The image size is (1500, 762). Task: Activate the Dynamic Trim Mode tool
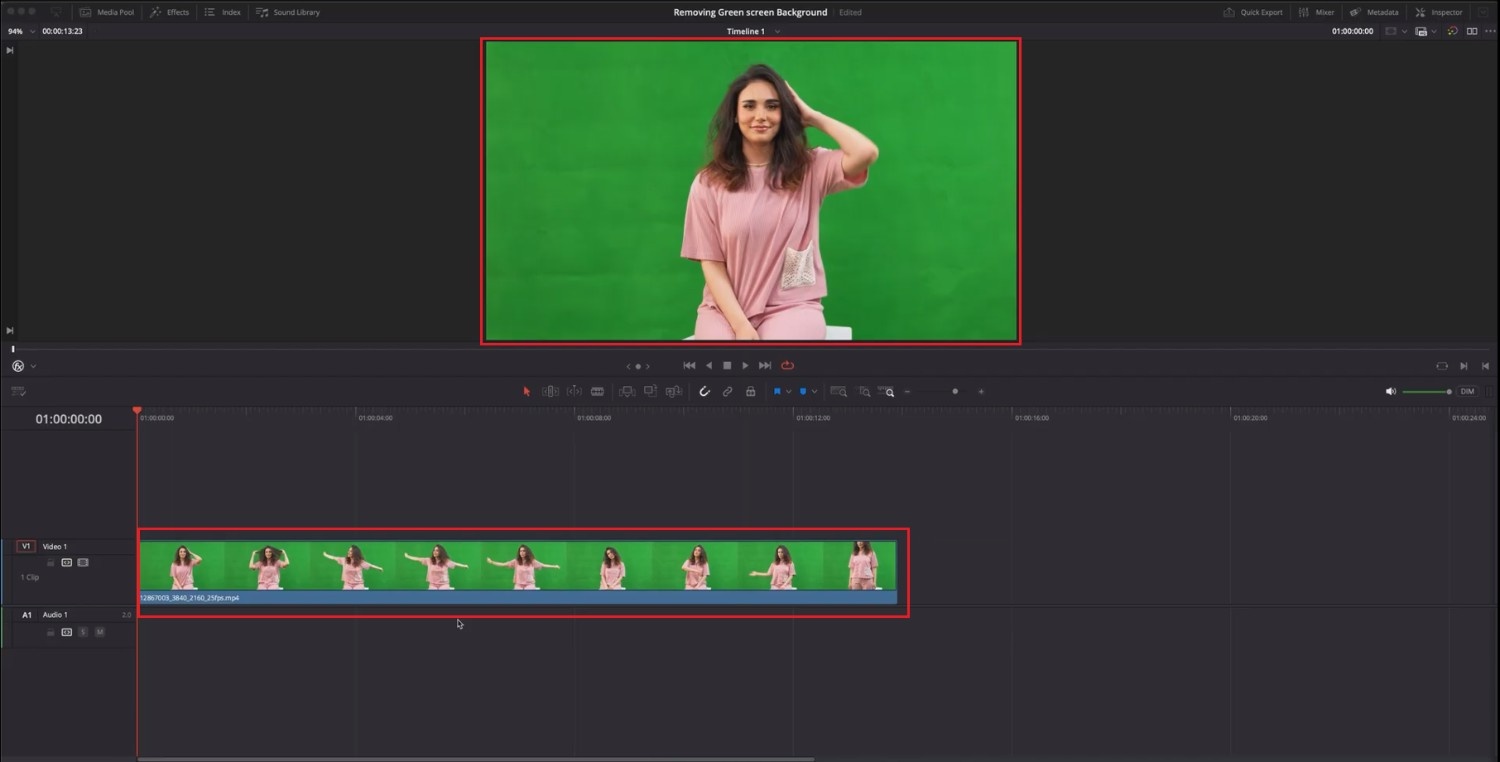(x=574, y=392)
